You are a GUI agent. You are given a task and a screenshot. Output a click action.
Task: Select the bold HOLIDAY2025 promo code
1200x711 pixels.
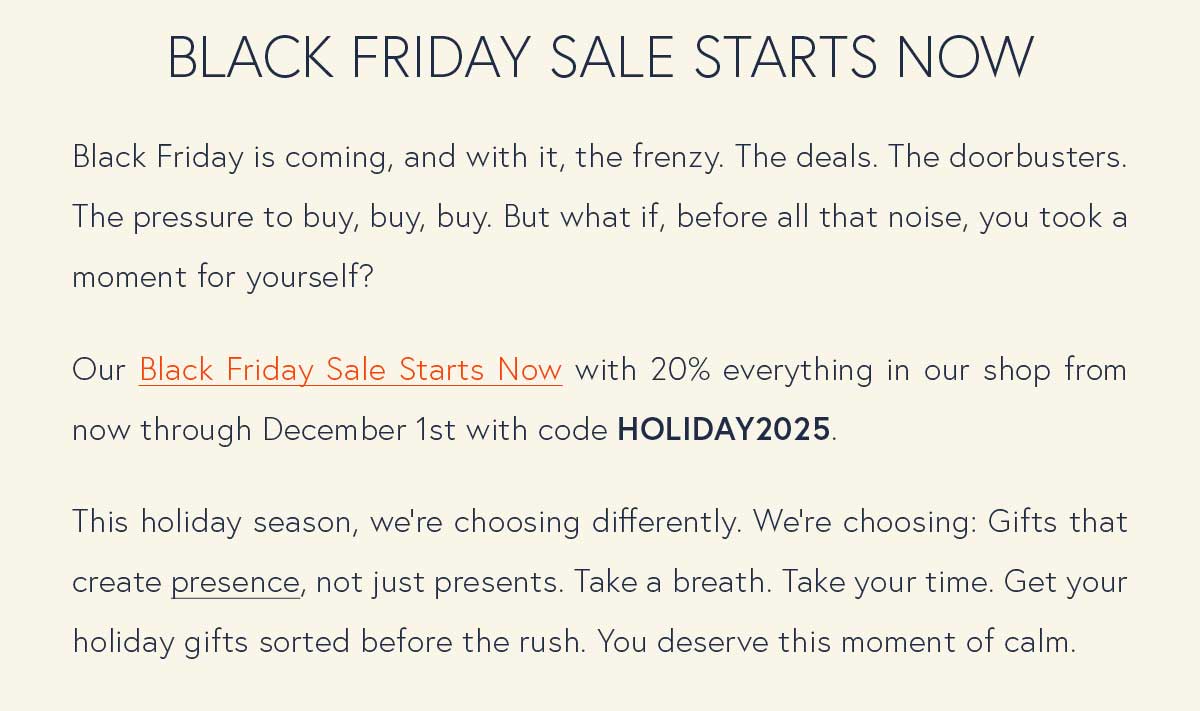point(724,429)
